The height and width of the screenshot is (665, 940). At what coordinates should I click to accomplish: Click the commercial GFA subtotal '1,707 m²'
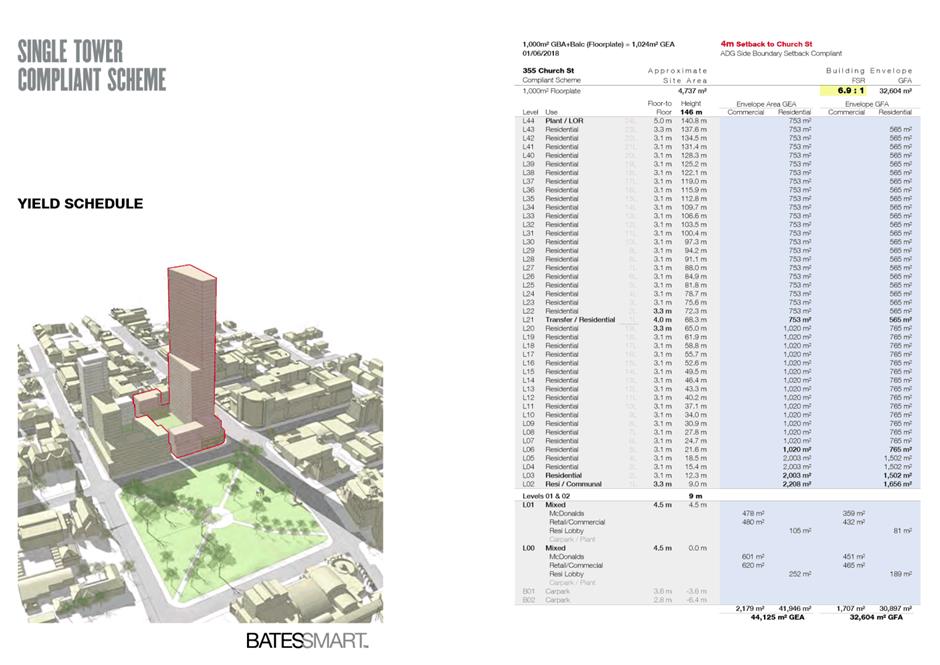[x=851, y=609]
